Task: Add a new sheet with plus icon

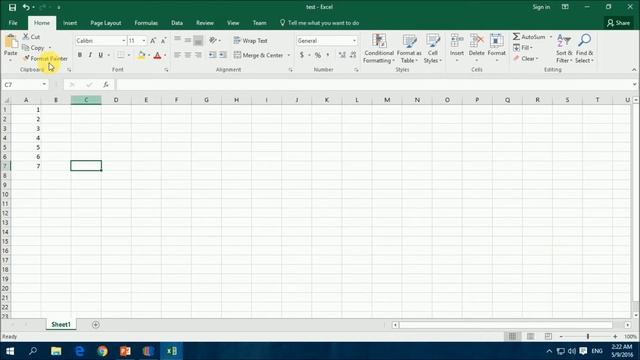Action: coord(96,324)
